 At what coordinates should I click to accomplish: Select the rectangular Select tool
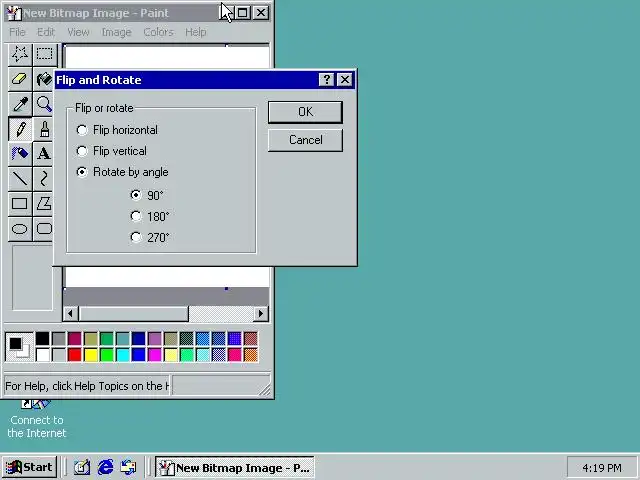(44, 54)
